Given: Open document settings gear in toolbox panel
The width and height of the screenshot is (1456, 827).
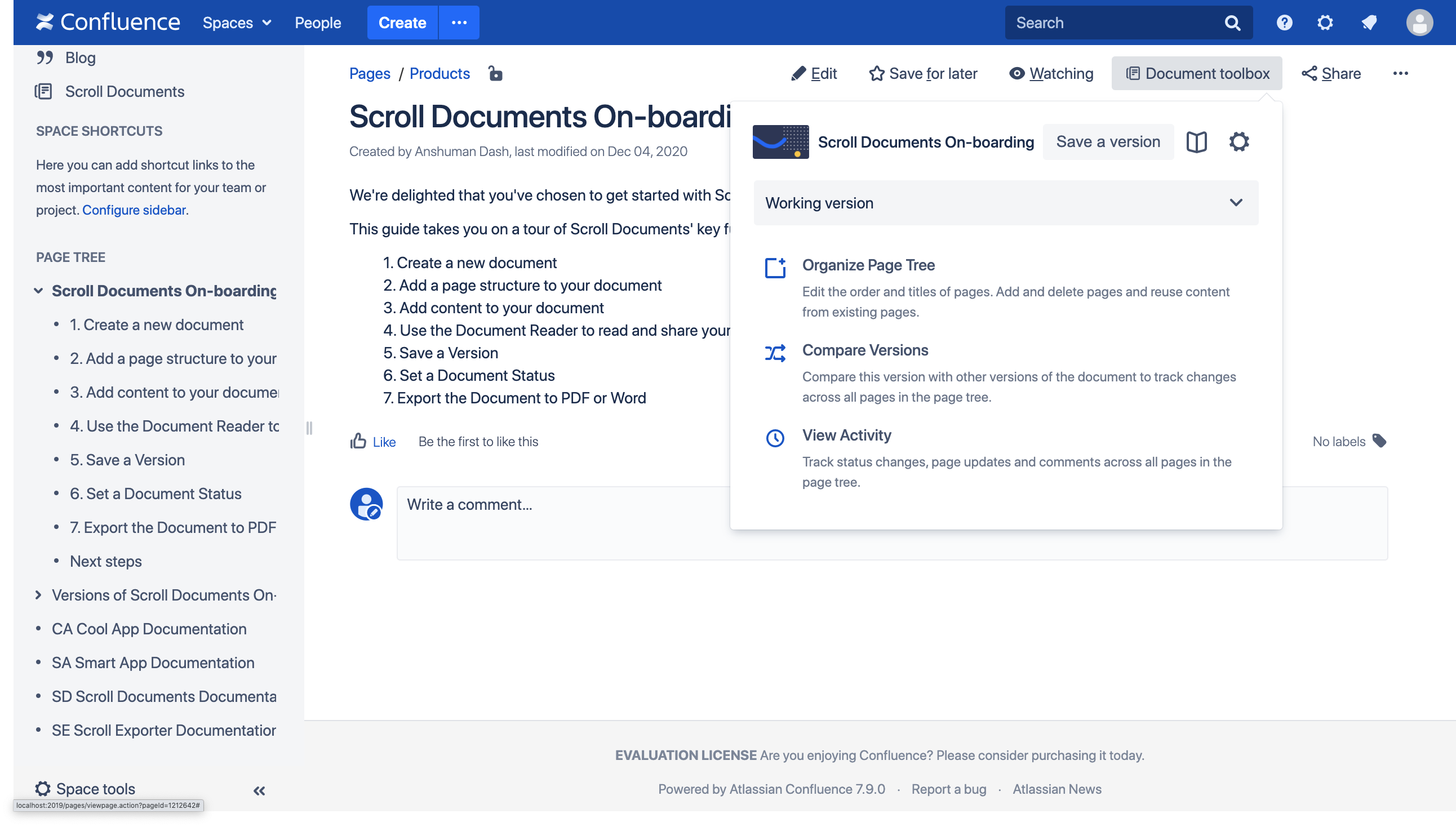Looking at the screenshot, I should tap(1239, 142).
